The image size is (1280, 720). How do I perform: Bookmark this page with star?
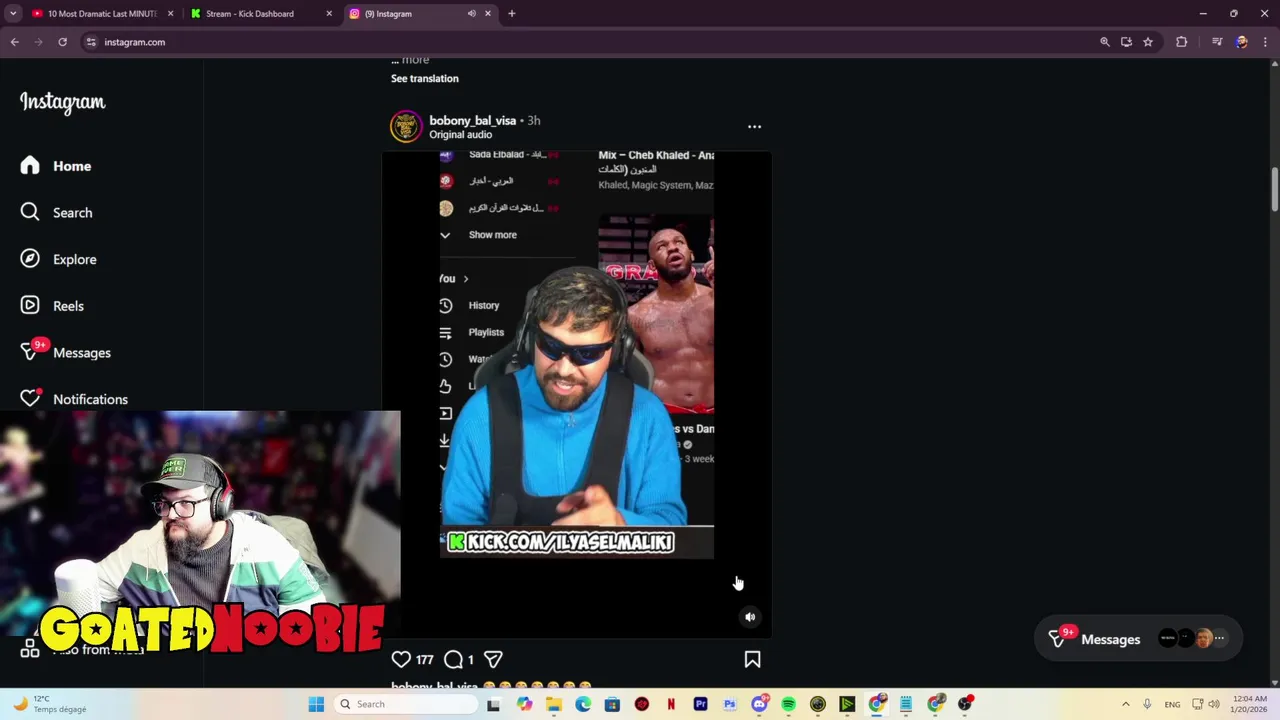(x=1148, y=42)
